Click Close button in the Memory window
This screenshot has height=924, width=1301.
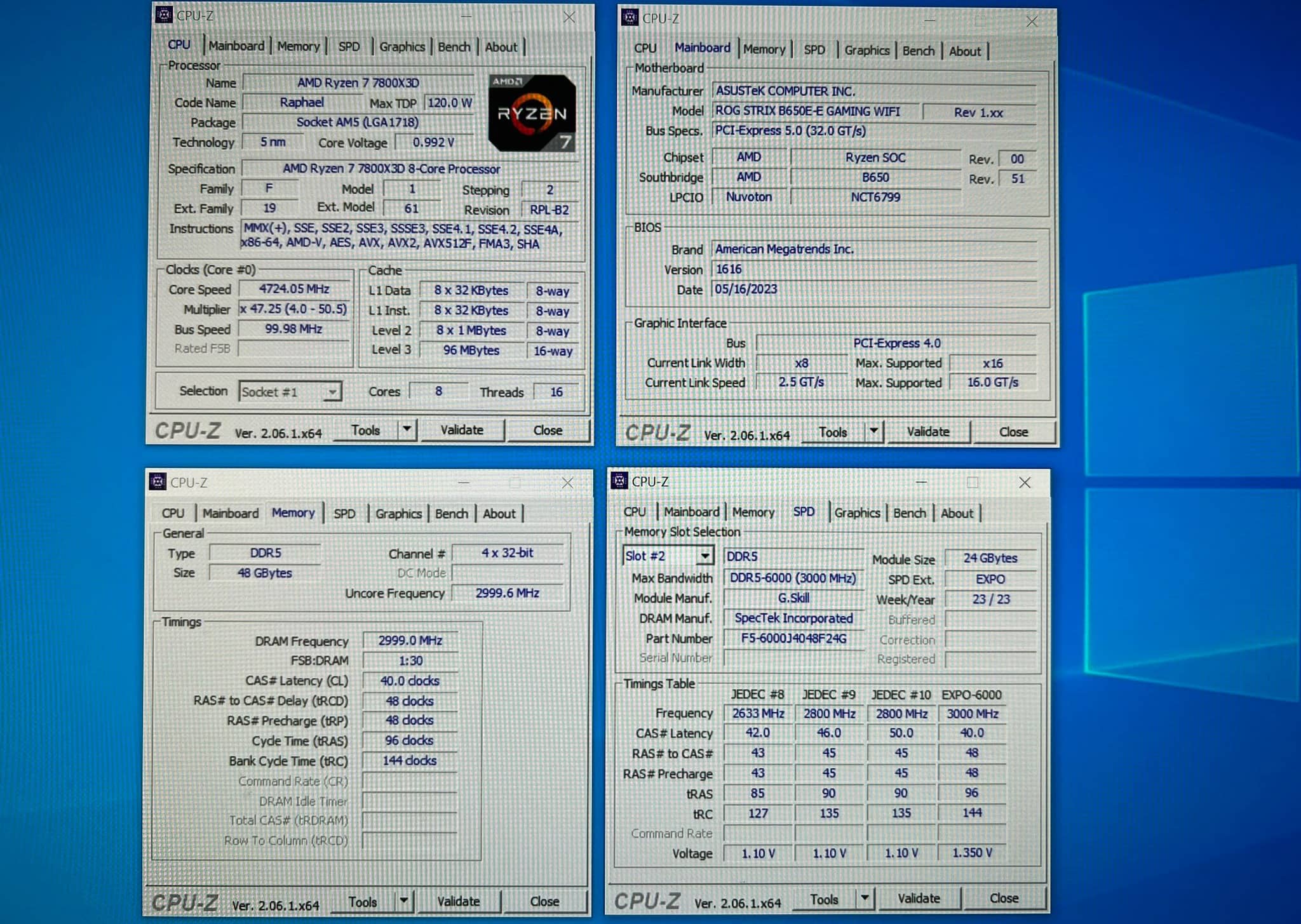(544, 901)
